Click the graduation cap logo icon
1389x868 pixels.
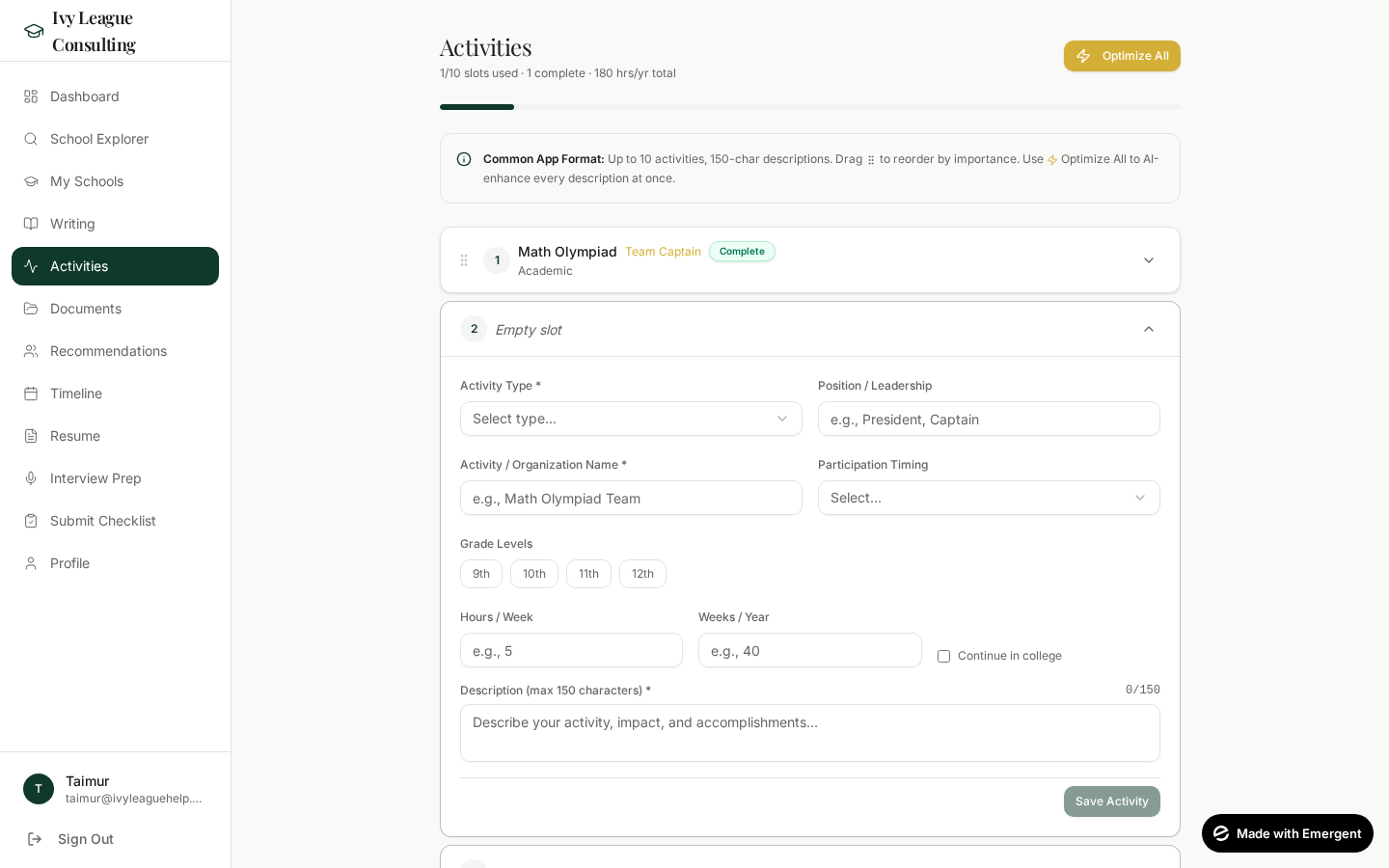34,31
